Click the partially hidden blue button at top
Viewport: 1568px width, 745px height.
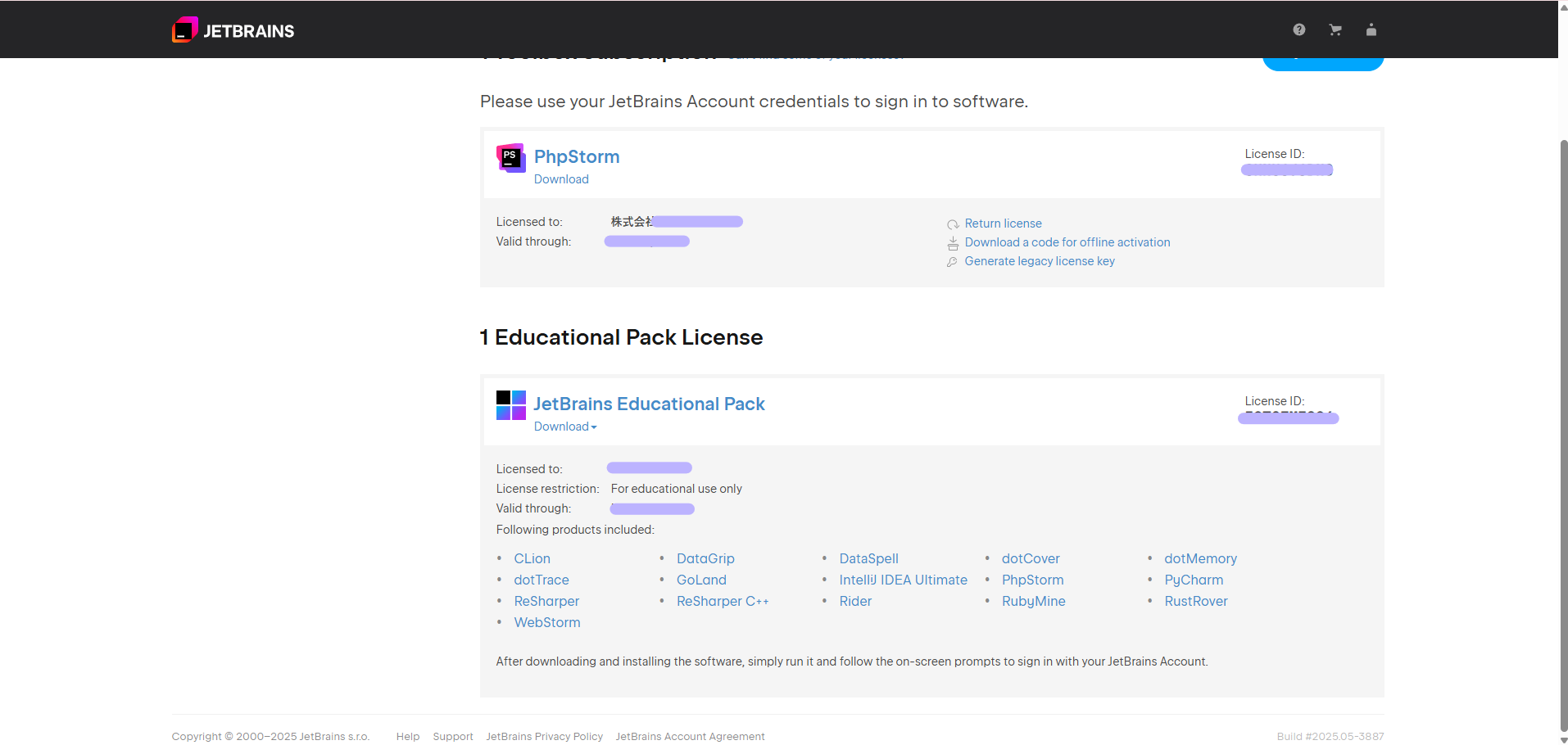1323,64
